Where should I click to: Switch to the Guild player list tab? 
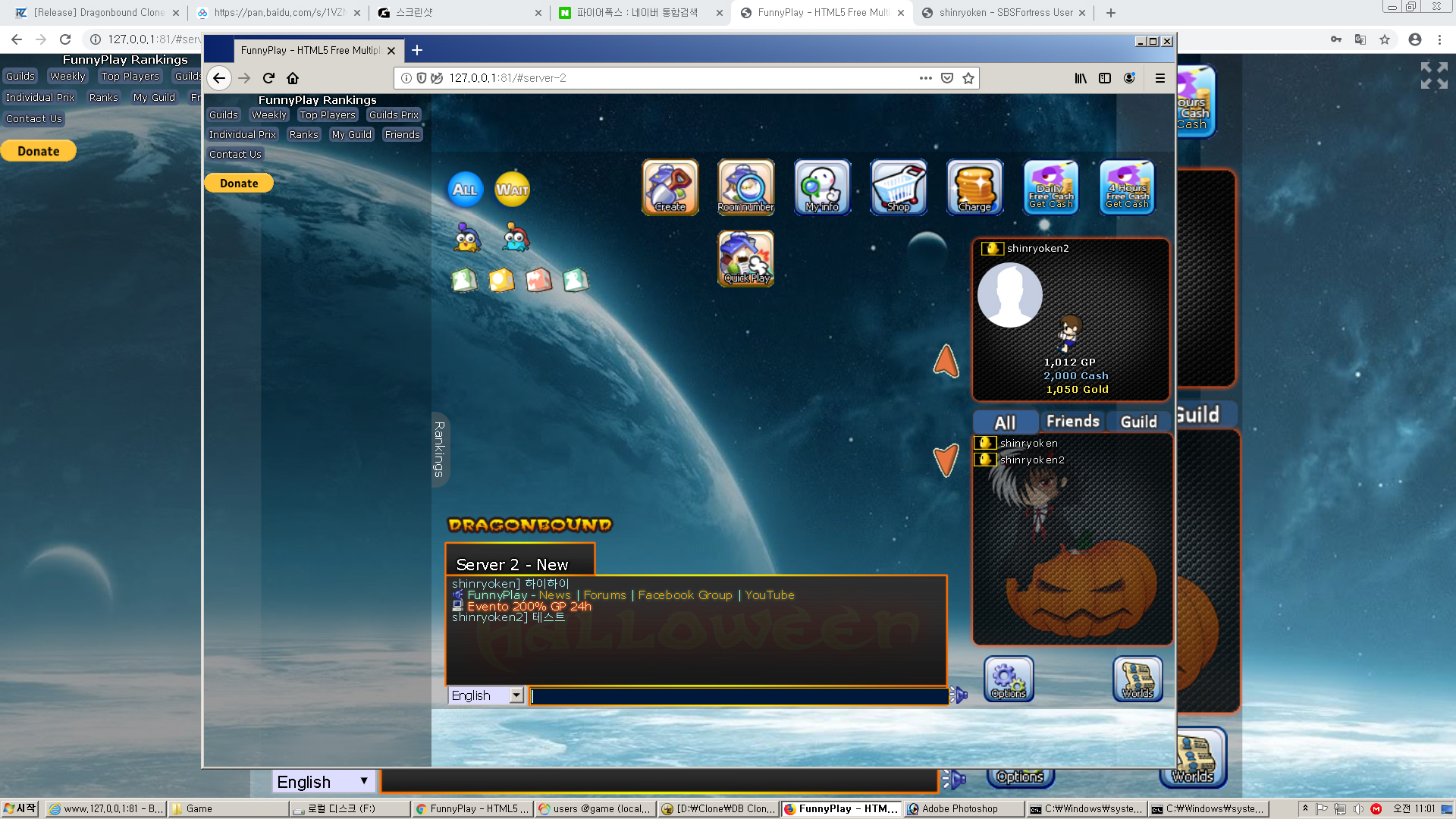point(1138,422)
